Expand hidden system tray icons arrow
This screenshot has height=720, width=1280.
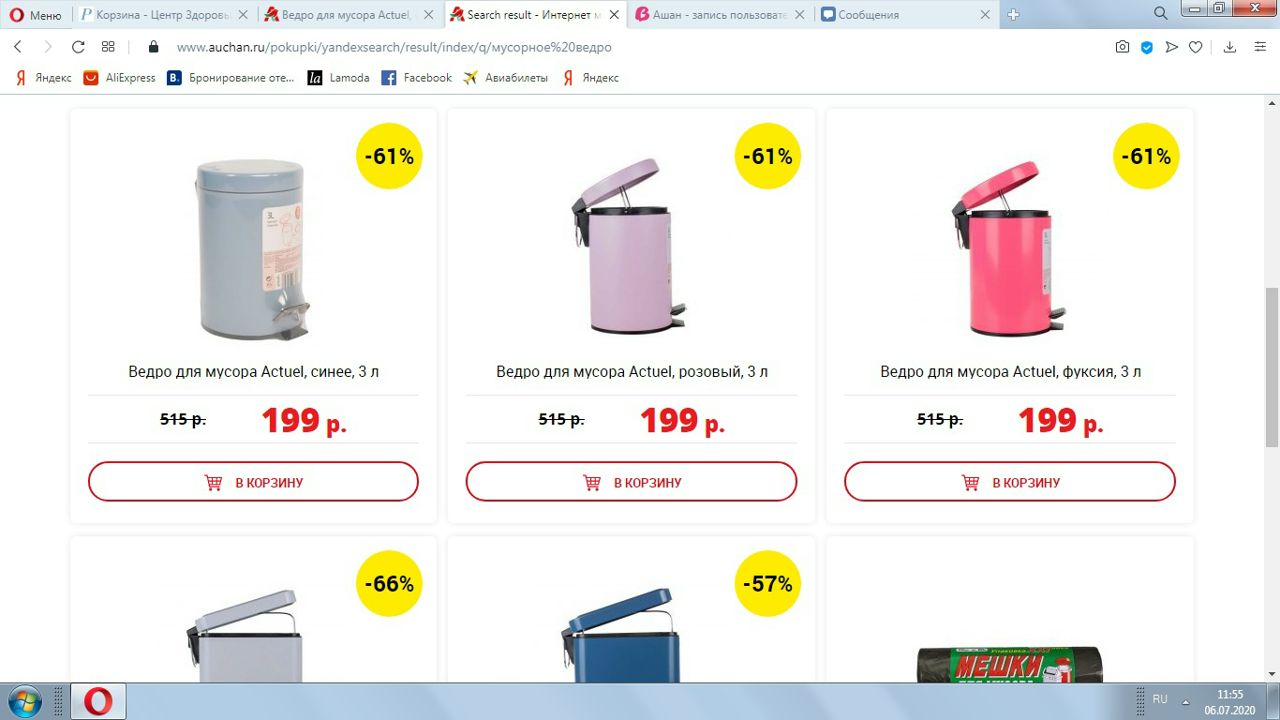click(1187, 701)
